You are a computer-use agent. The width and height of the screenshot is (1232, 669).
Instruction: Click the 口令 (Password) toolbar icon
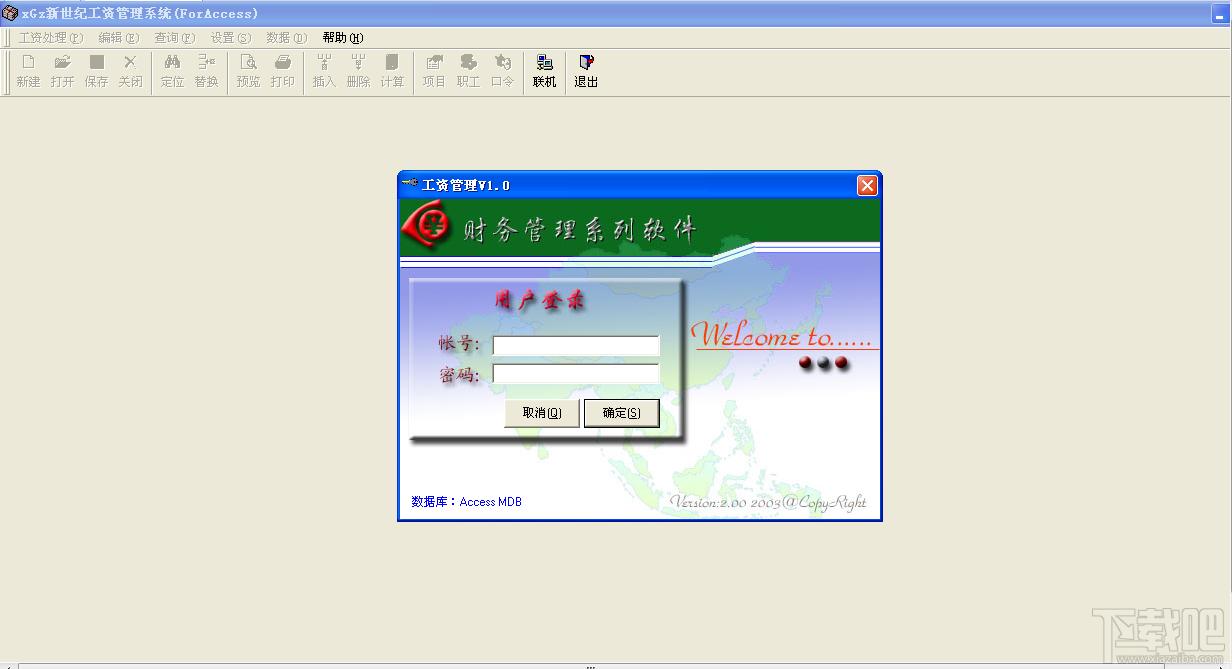[x=502, y=71]
